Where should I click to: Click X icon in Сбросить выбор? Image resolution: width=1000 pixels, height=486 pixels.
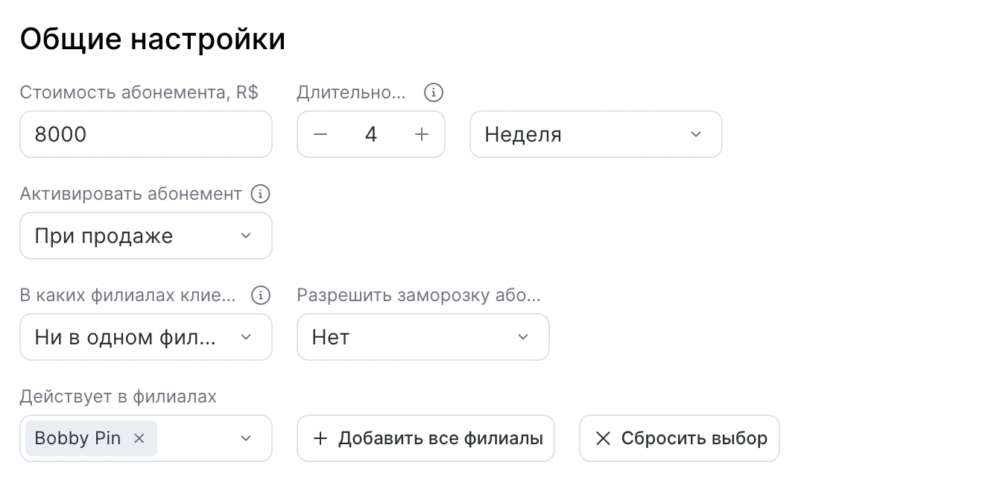click(x=602, y=438)
